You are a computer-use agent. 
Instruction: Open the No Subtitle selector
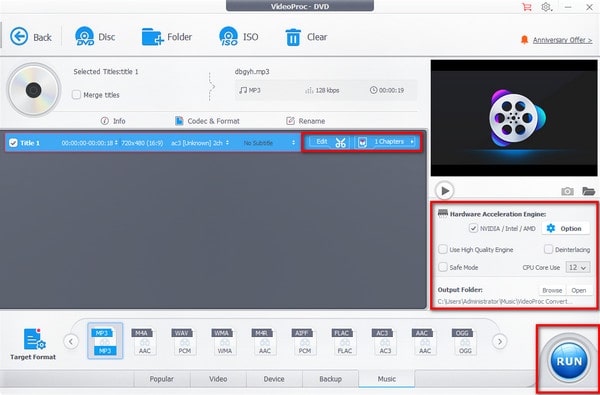coord(293,143)
